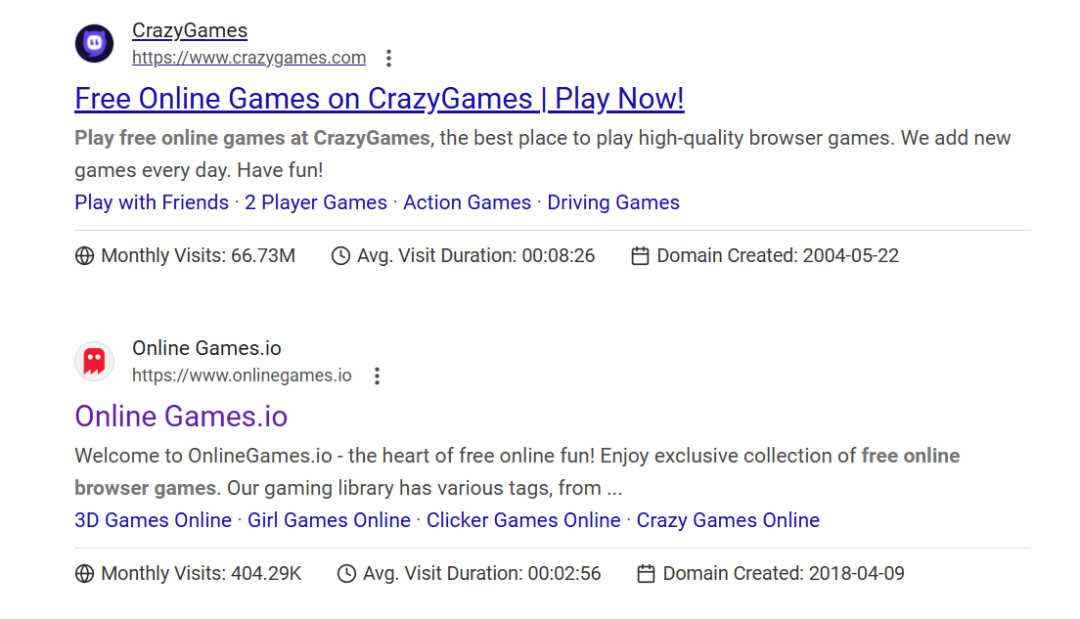1080x619 pixels.
Task: Click the https://www.onlinegames.io URL
Action: tap(242, 375)
